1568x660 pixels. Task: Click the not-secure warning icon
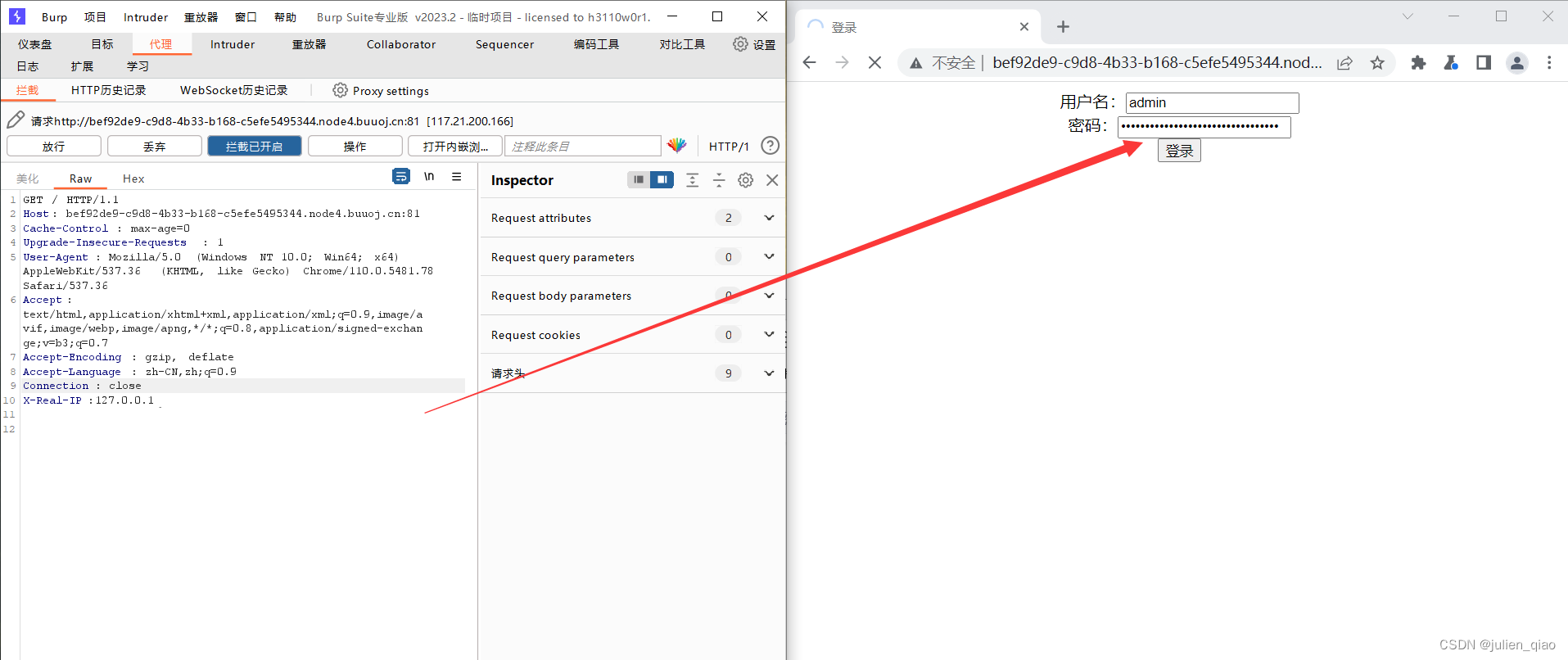pos(916,63)
